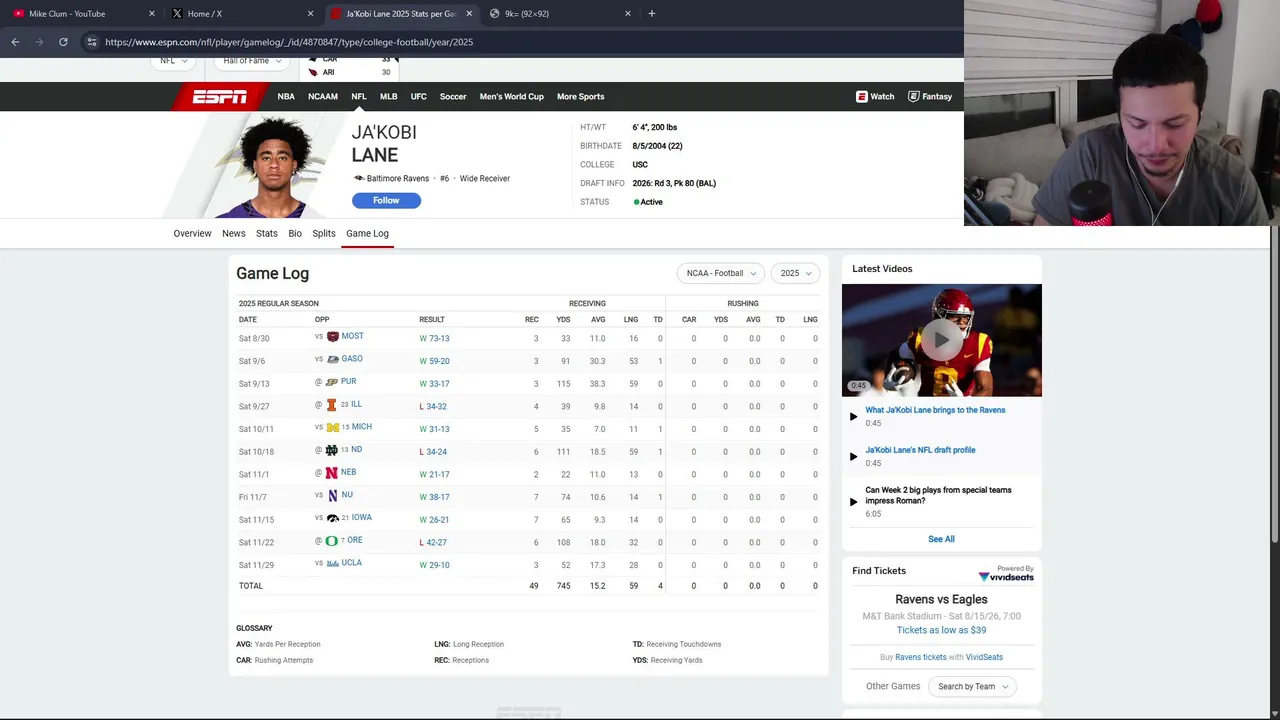Viewport: 1280px width, 720px height.
Task: Expand the Hall of Fame scoreboard dropdown
Action: pos(250,61)
